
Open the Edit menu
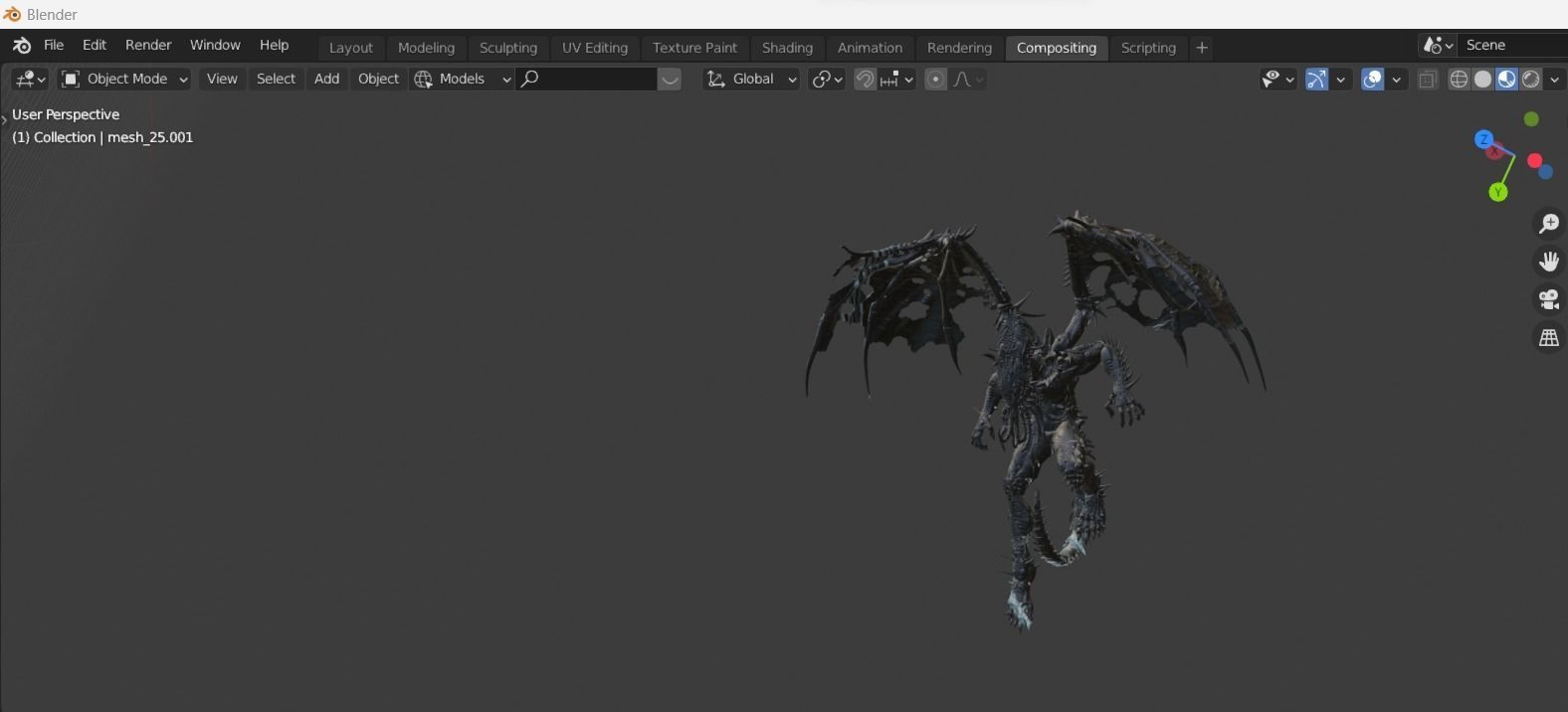coord(95,45)
